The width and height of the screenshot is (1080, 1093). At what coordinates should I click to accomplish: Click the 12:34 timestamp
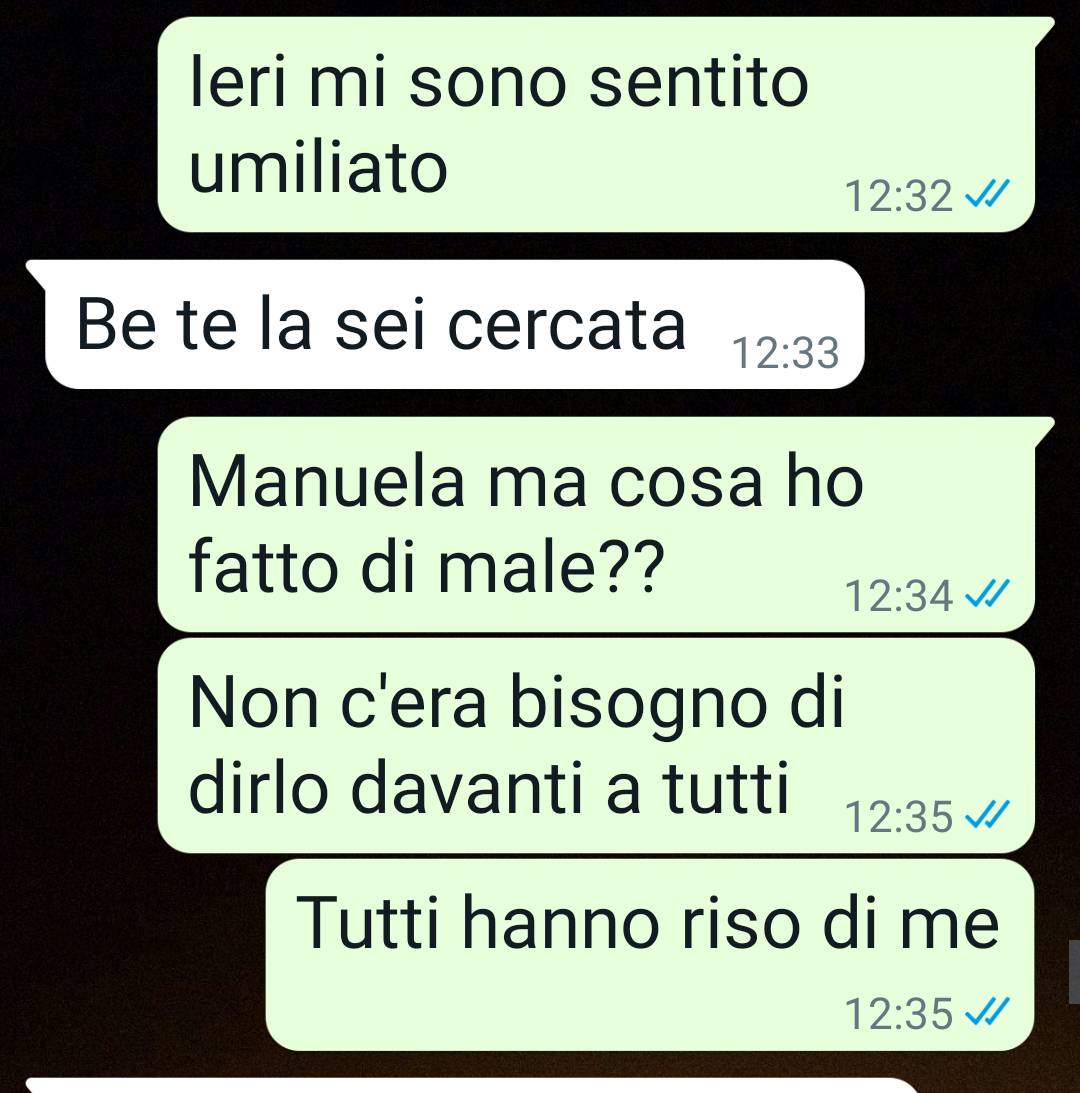[x=898, y=596]
